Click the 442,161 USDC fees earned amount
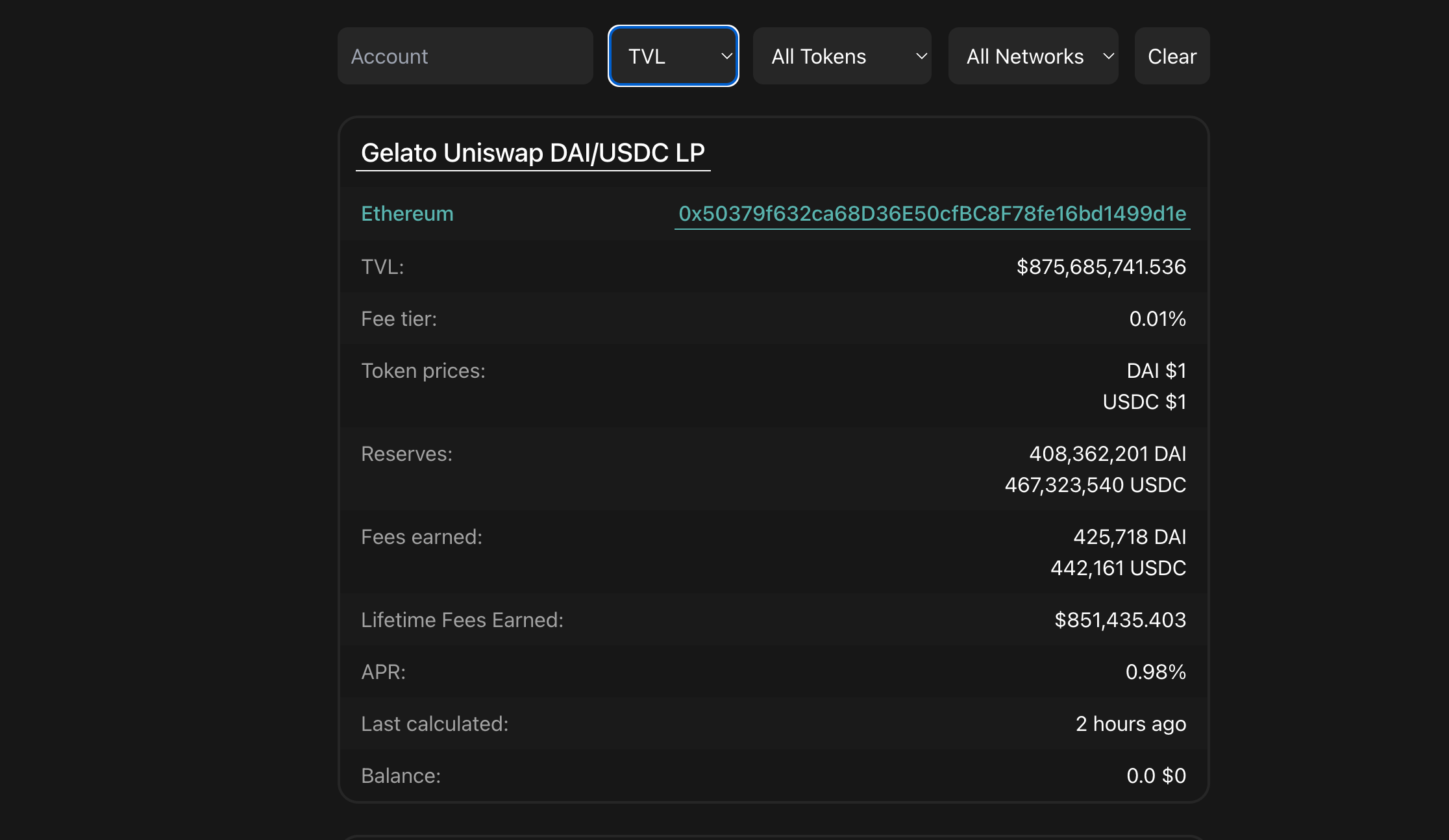 coord(1118,568)
